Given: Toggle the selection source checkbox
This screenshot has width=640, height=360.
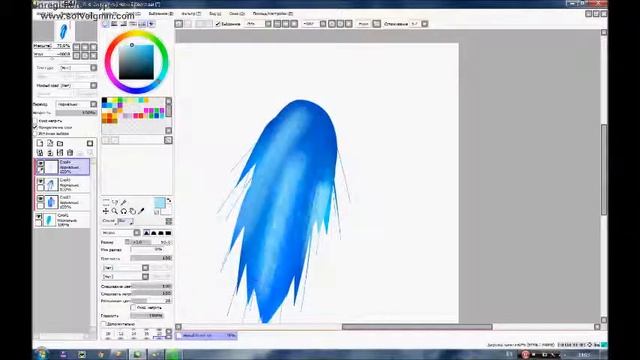Looking at the screenshot, I should coord(36,133).
